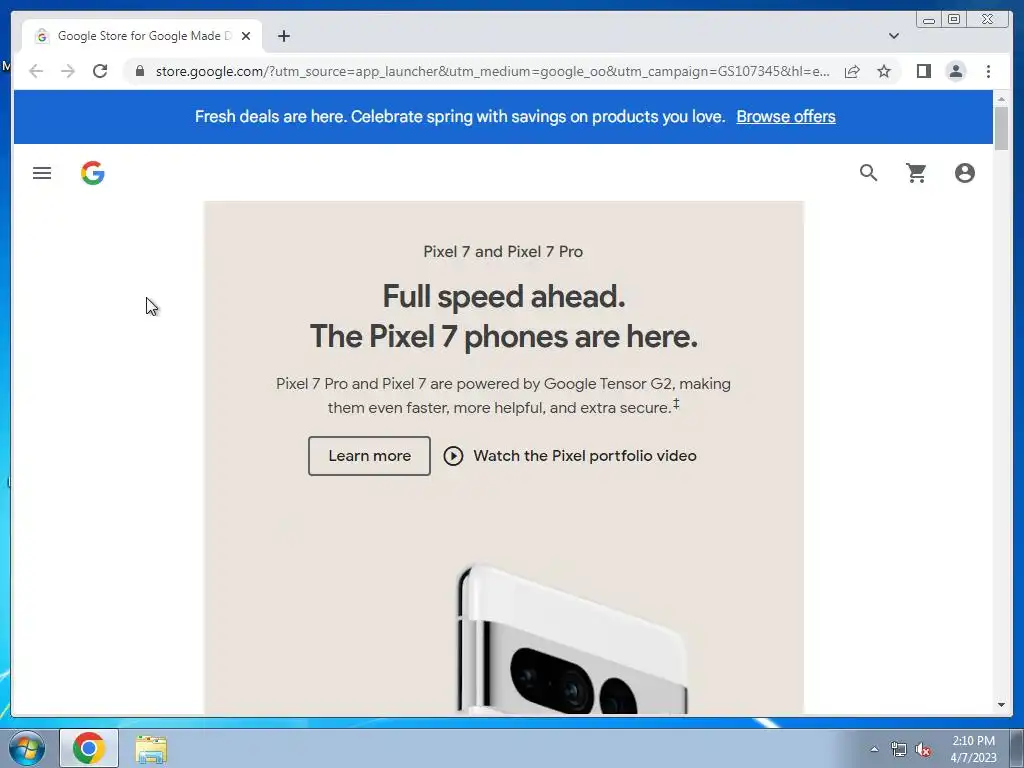The image size is (1024, 768).
Task: Open the muted volume tray icon
Action: click(x=923, y=750)
